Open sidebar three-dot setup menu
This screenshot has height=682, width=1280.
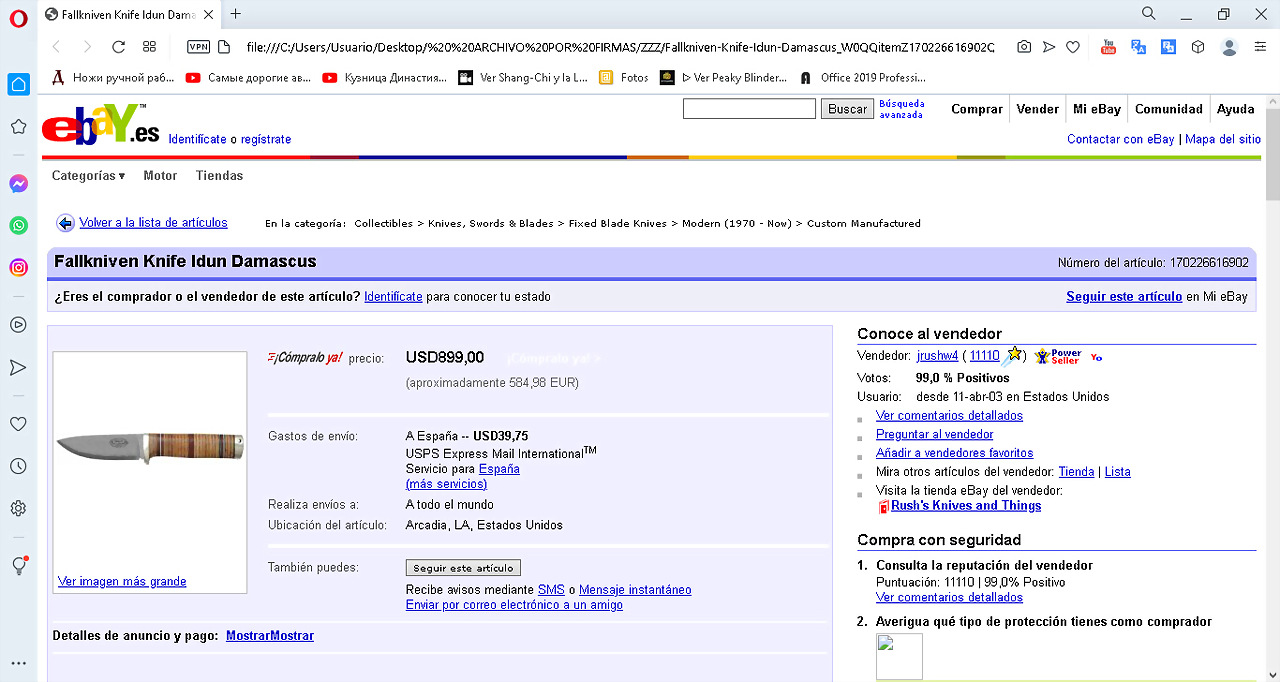tap(18, 663)
